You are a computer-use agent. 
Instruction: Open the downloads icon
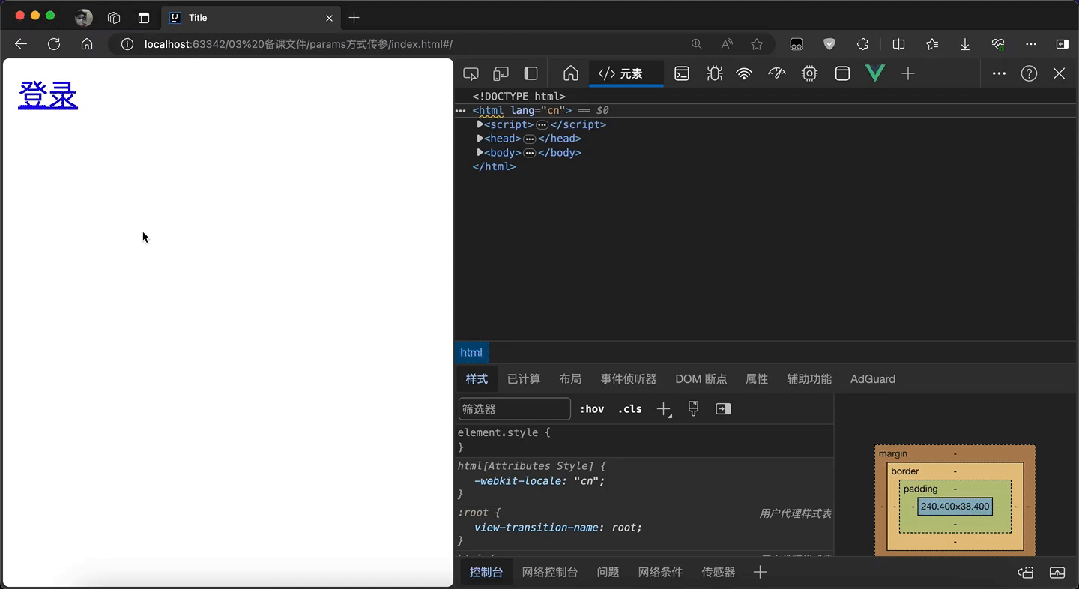click(x=965, y=44)
